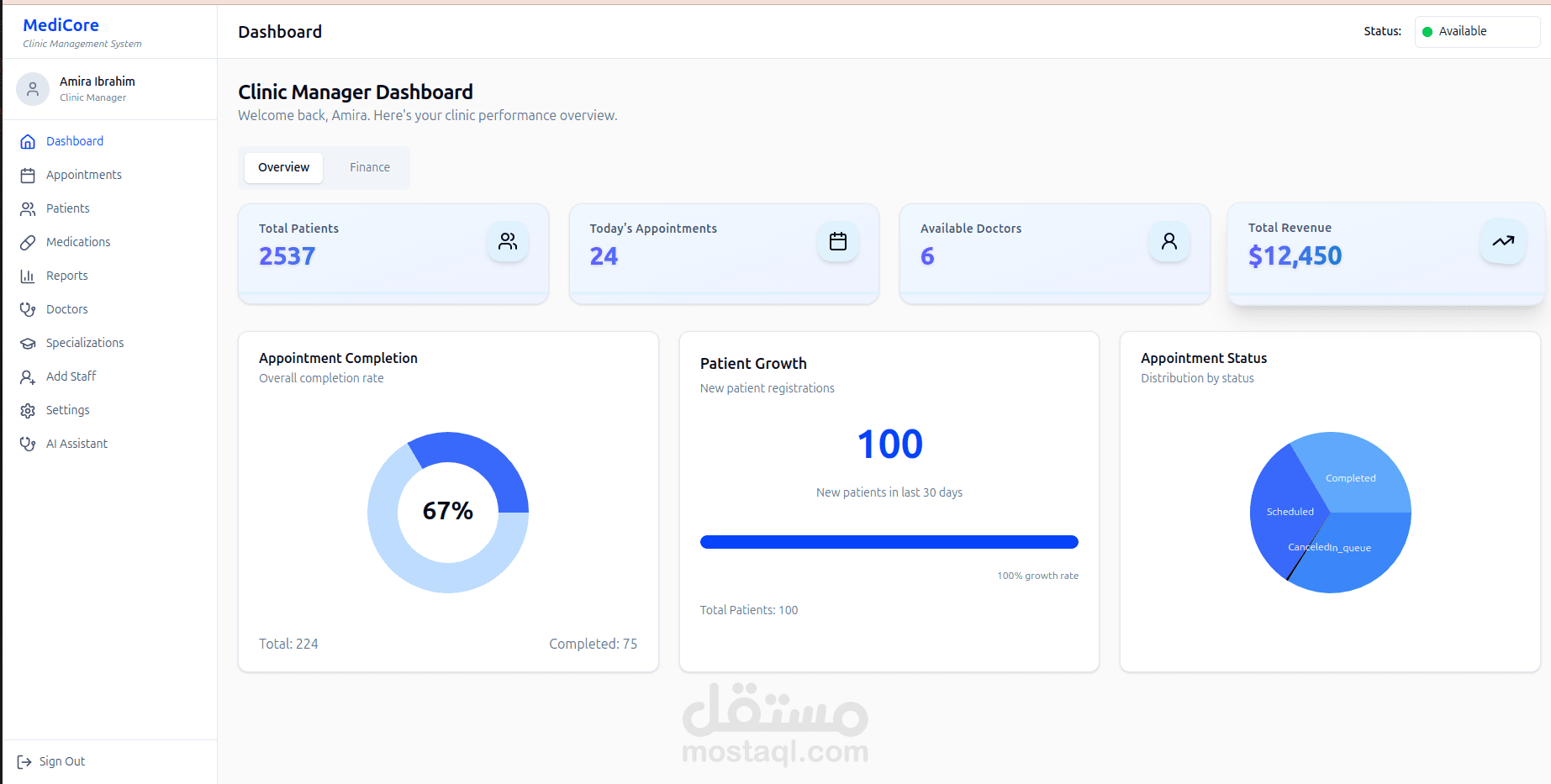Click the Amira Ibrahim profile avatar

point(32,88)
